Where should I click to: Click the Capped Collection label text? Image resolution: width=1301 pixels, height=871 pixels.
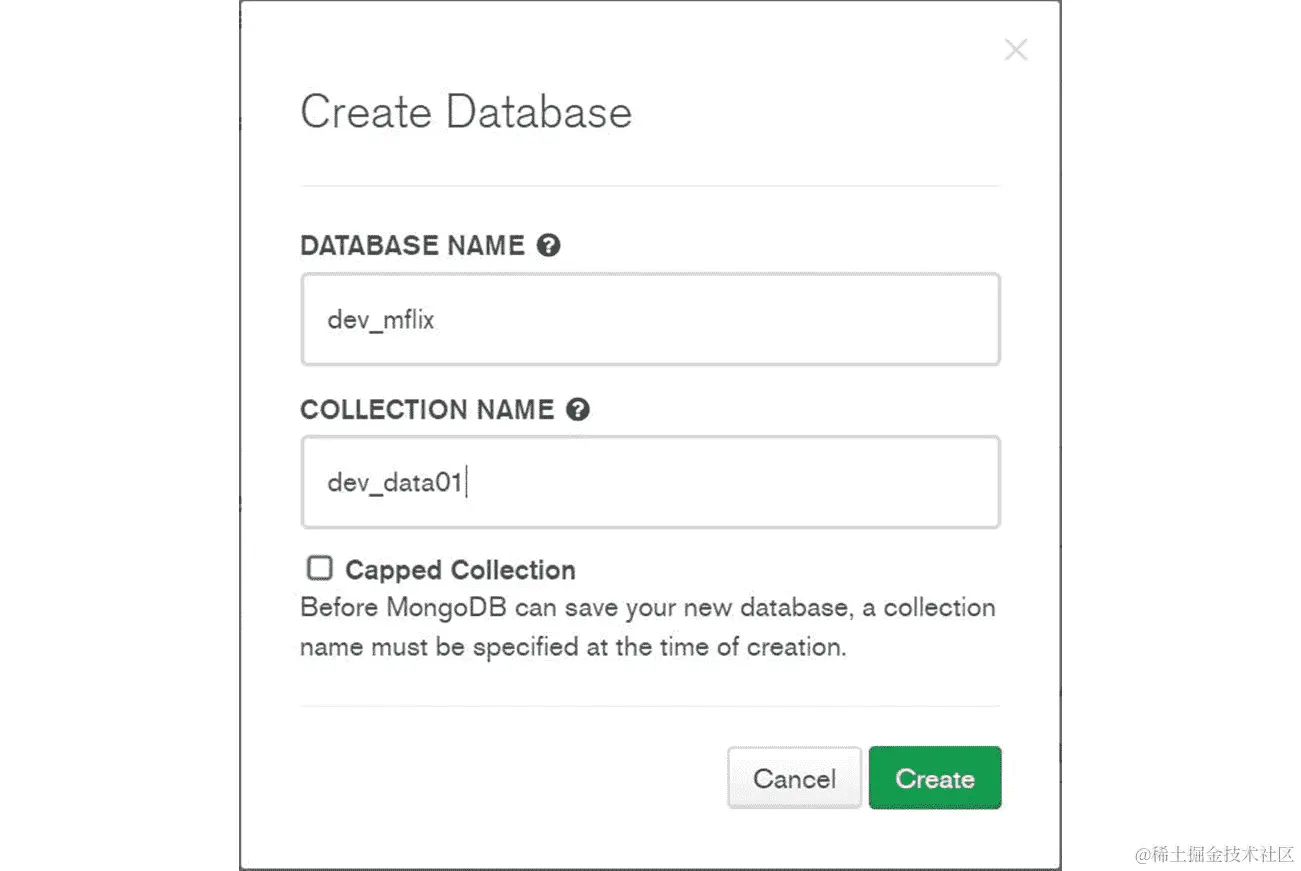460,570
